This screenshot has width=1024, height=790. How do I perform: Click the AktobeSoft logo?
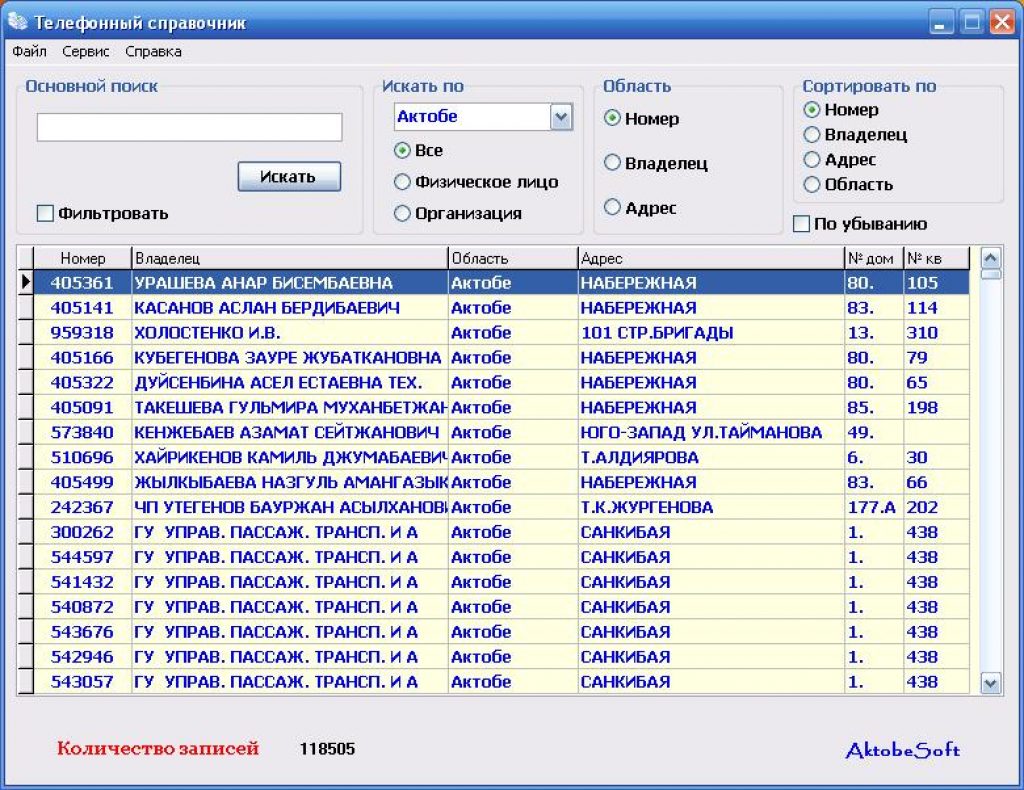(903, 750)
